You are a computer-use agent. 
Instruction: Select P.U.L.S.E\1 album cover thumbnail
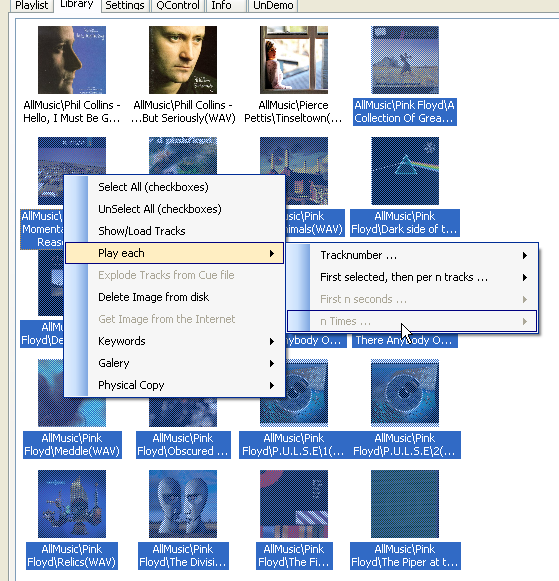294,393
